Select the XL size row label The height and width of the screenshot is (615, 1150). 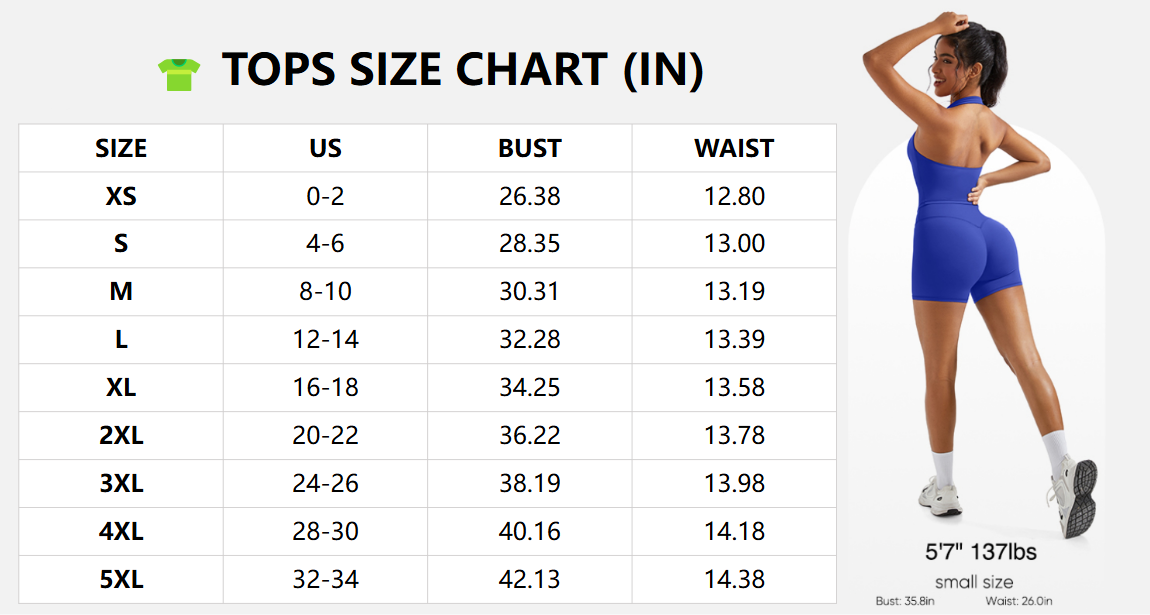(121, 388)
